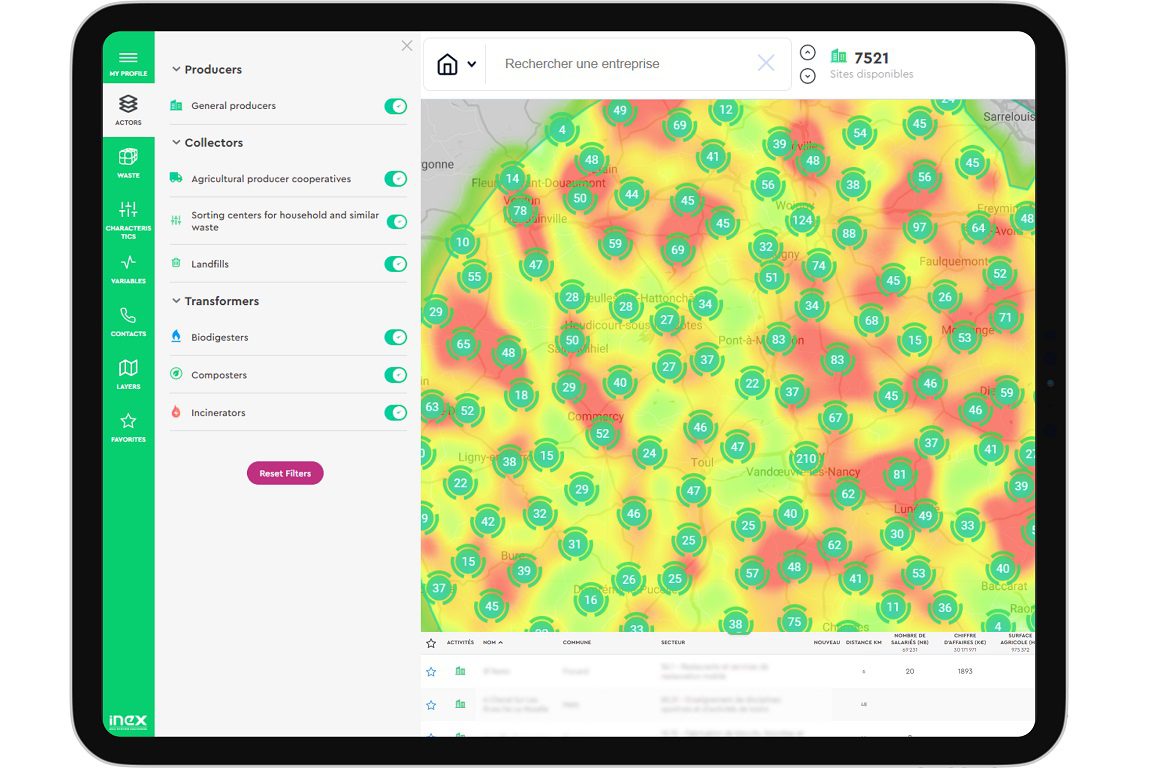This screenshot has width=1174, height=768.
Task: Disable the Incinerators toggle
Action: [x=397, y=411]
